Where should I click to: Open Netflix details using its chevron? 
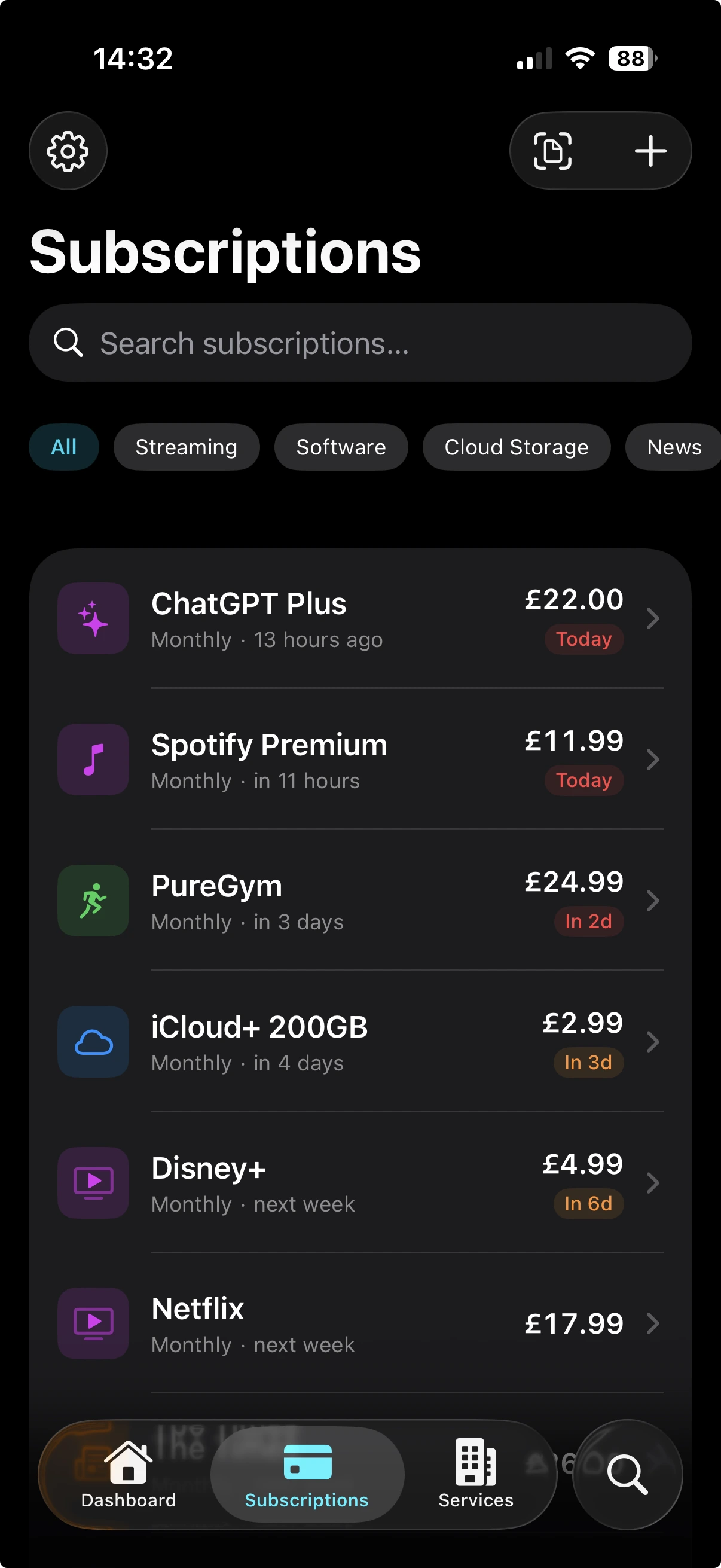pyautogui.click(x=653, y=1323)
